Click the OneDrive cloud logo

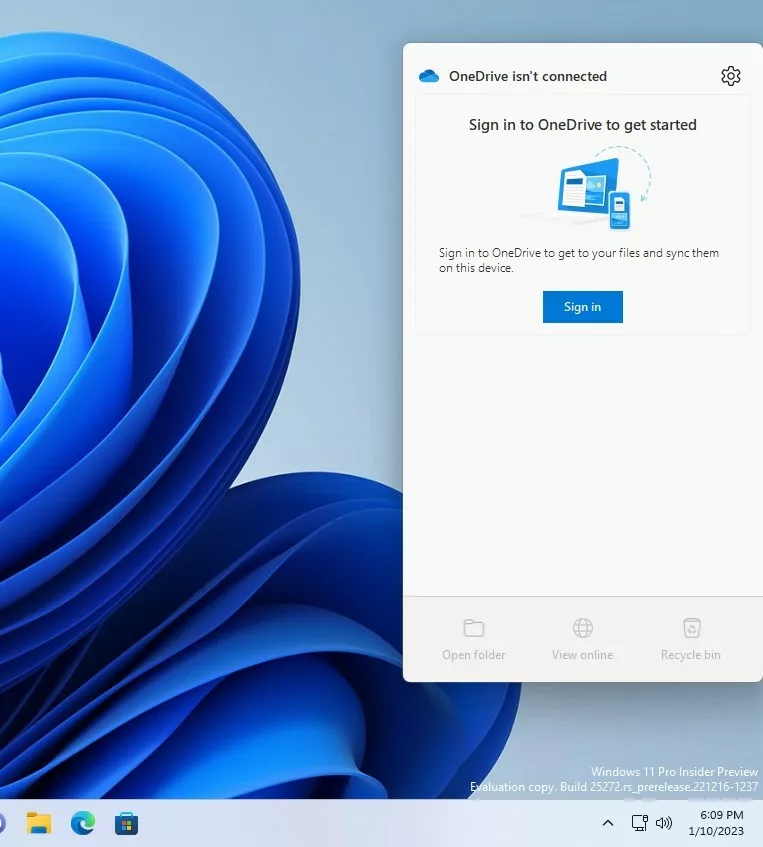[x=429, y=76]
